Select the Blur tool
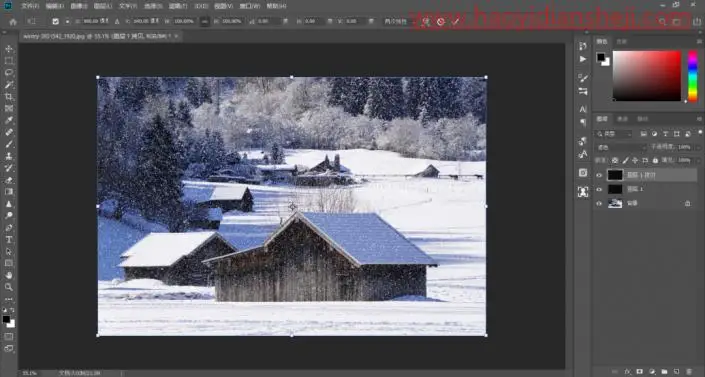 coord(9,204)
